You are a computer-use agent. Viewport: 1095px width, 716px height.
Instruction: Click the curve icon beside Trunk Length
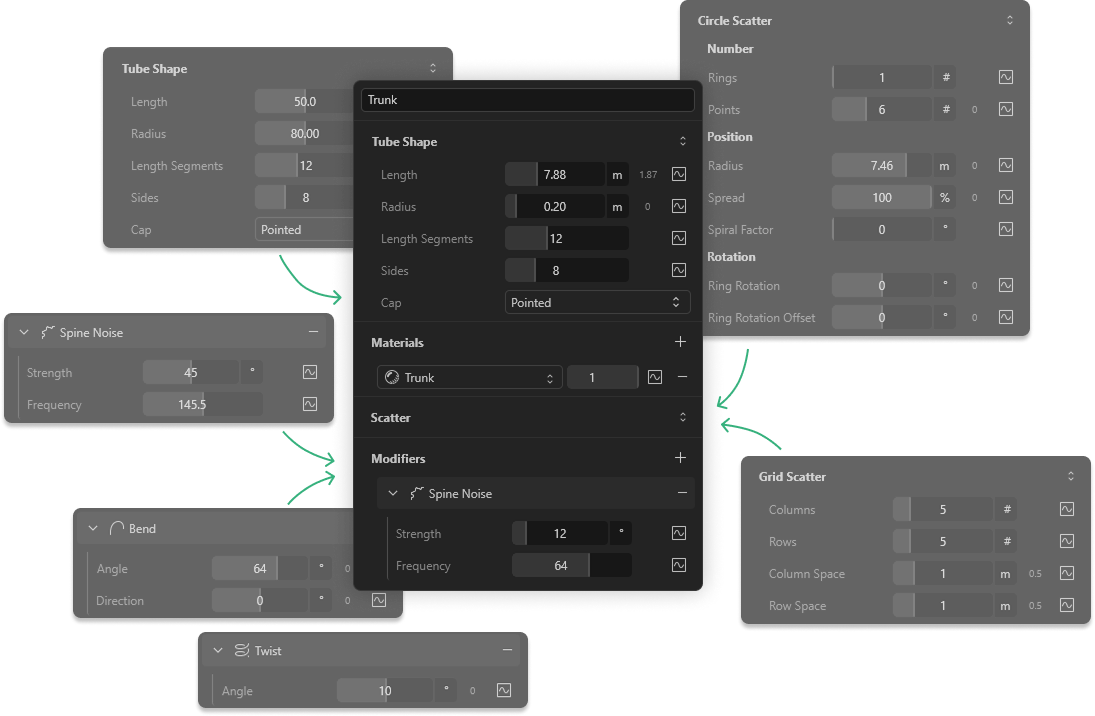[x=679, y=174]
